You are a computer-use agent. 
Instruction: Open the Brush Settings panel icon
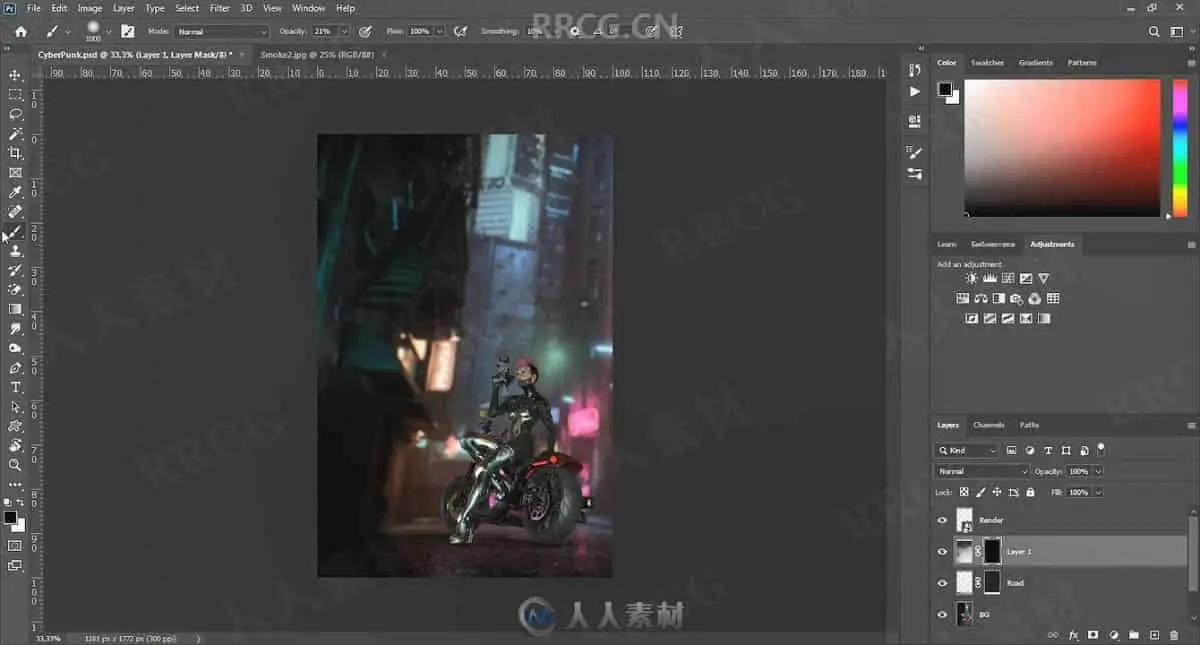pos(914,152)
